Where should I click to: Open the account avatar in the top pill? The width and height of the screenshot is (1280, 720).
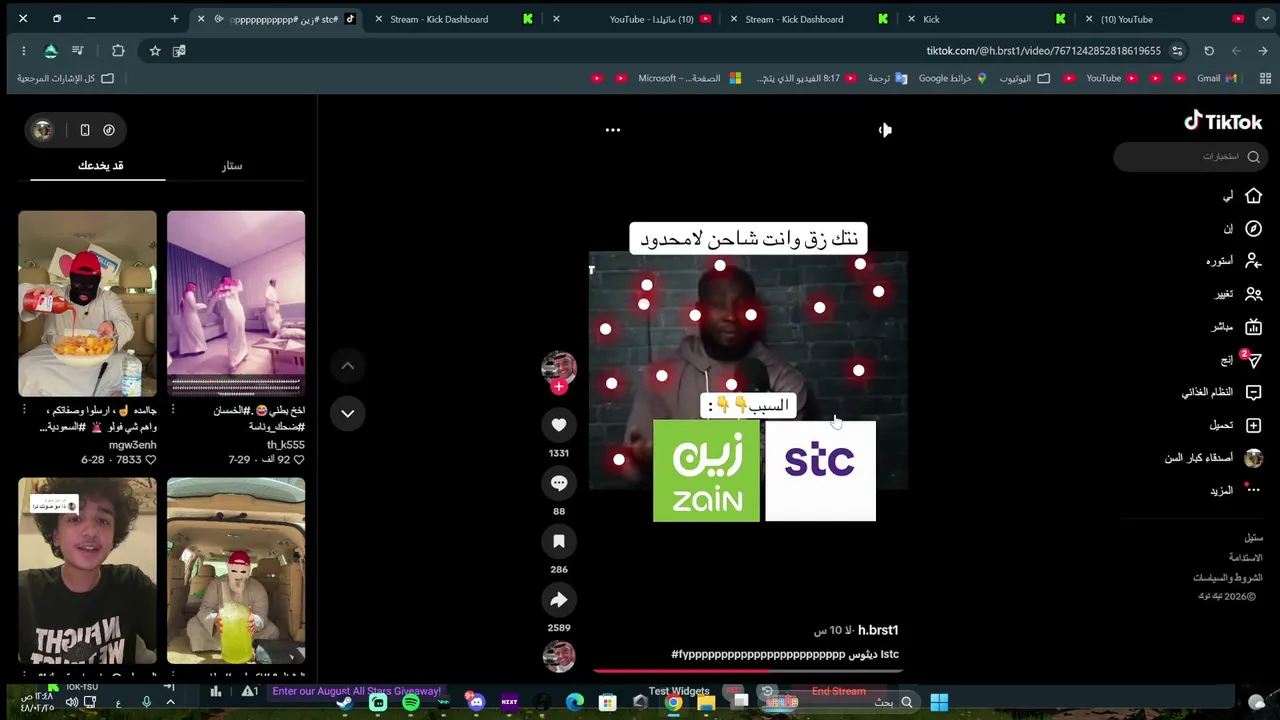tap(42, 130)
